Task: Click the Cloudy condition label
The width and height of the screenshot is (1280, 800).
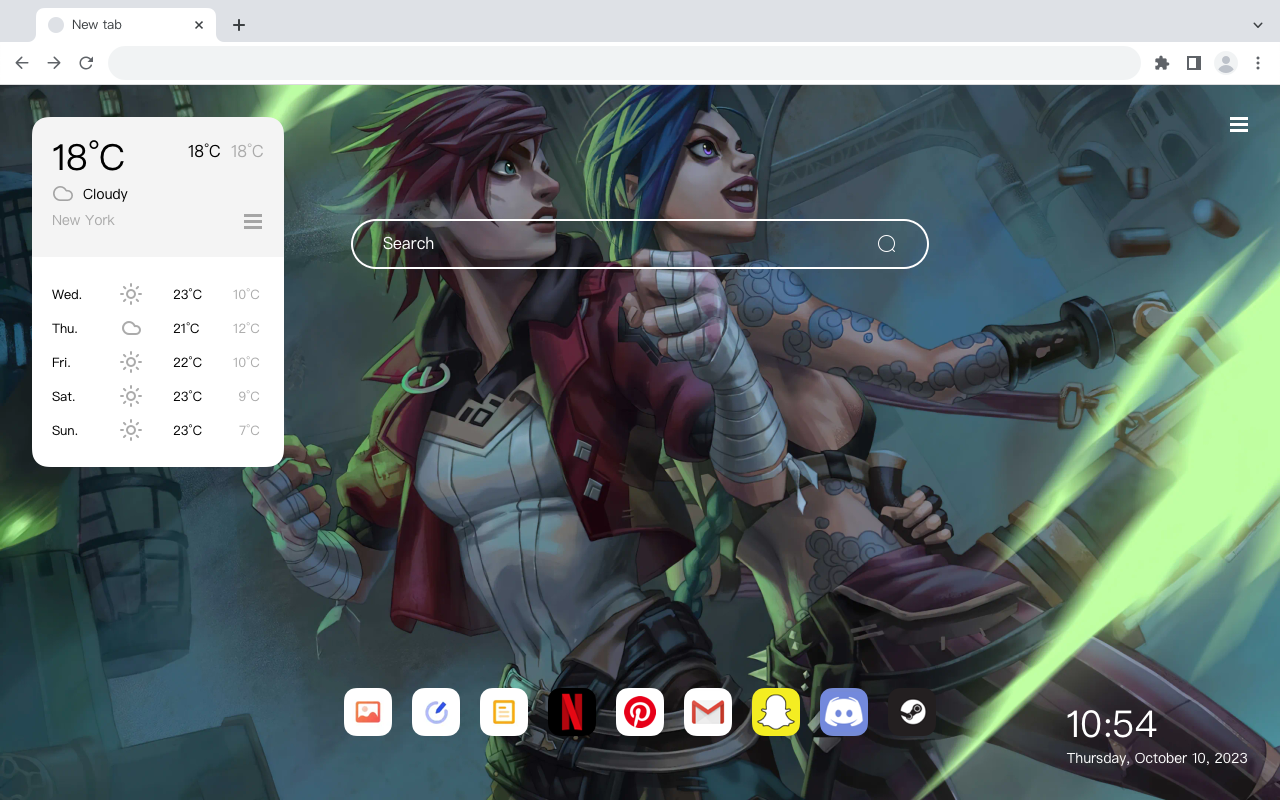Action: (x=105, y=194)
